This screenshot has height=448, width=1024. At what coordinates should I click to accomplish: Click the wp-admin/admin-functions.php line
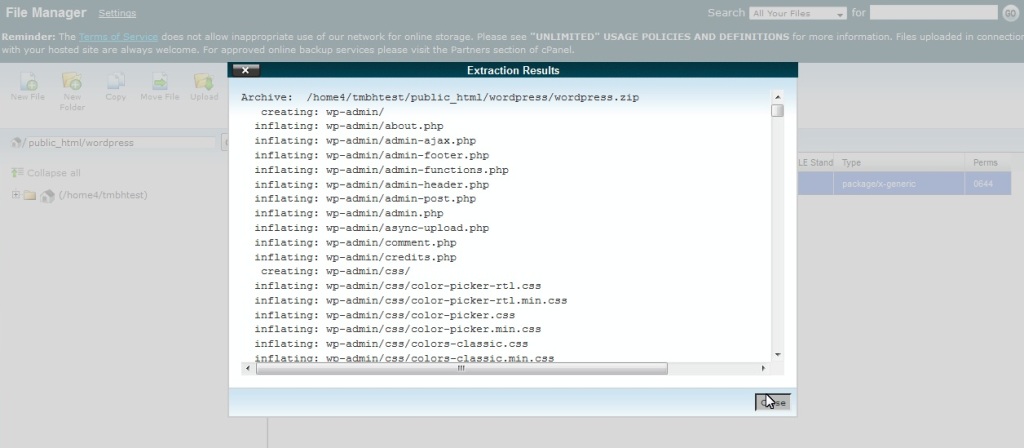click(381, 170)
